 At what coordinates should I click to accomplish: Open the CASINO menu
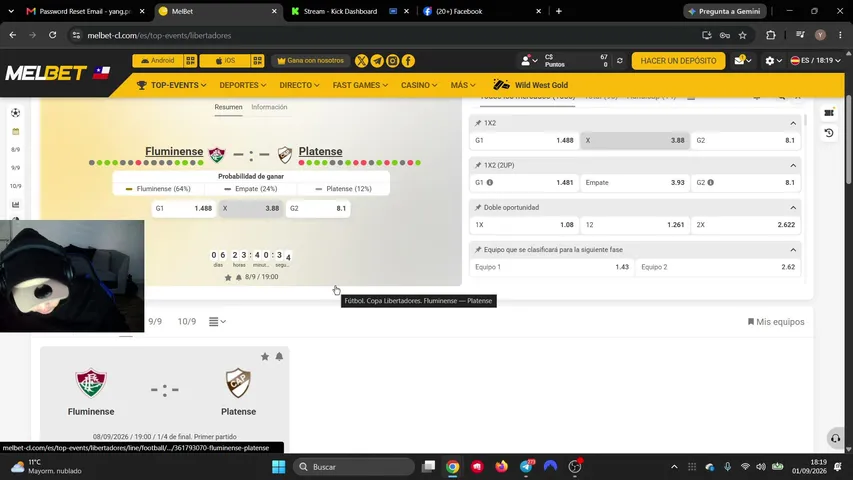click(x=419, y=85)
